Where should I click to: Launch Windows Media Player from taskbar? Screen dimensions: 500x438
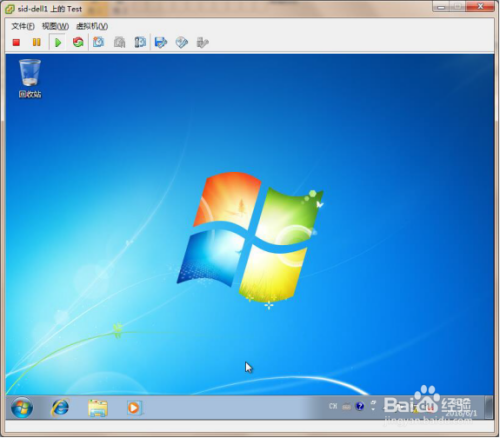point(134,408)
